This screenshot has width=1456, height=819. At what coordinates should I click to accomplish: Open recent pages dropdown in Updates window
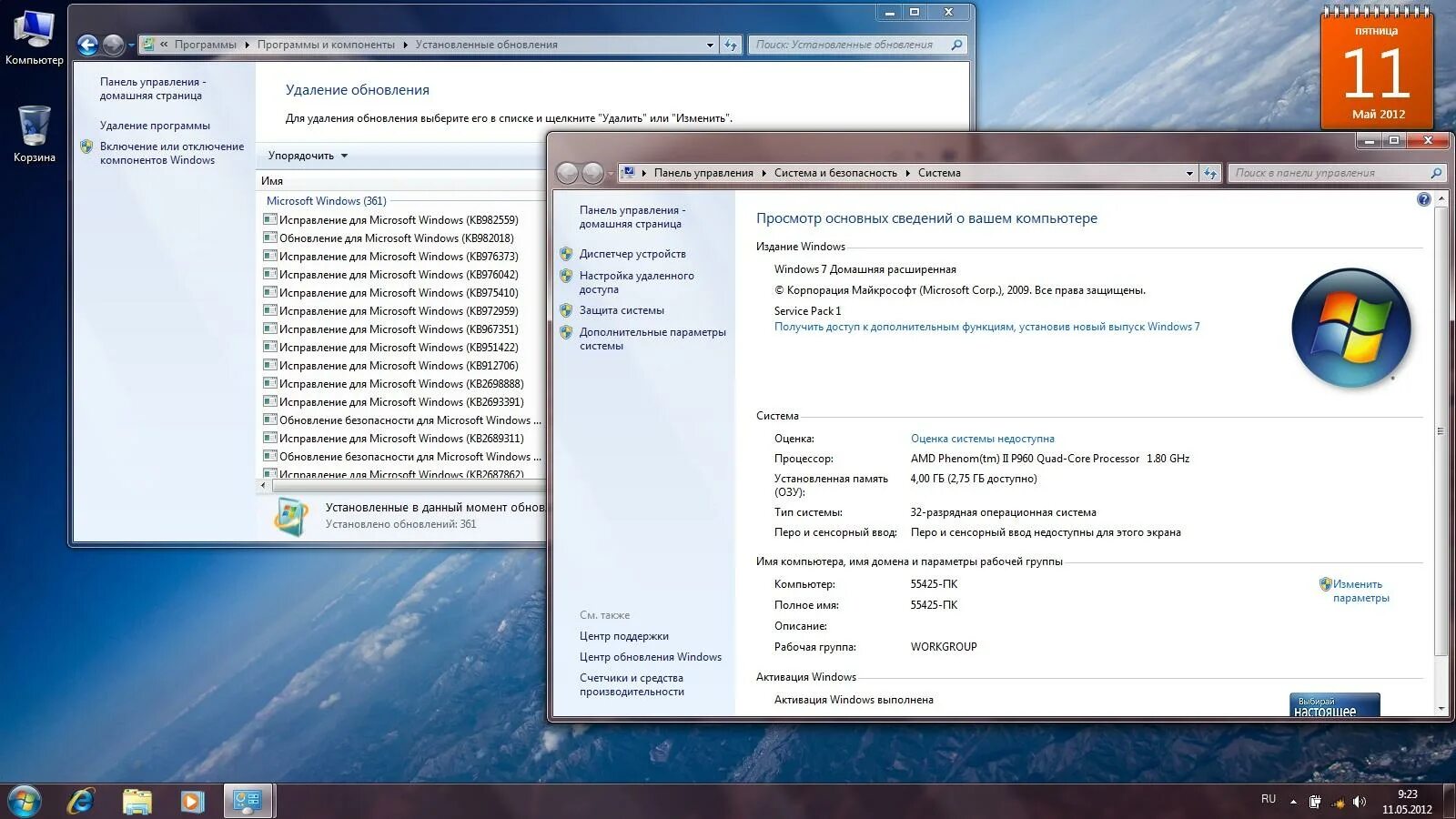click(131, 45)
